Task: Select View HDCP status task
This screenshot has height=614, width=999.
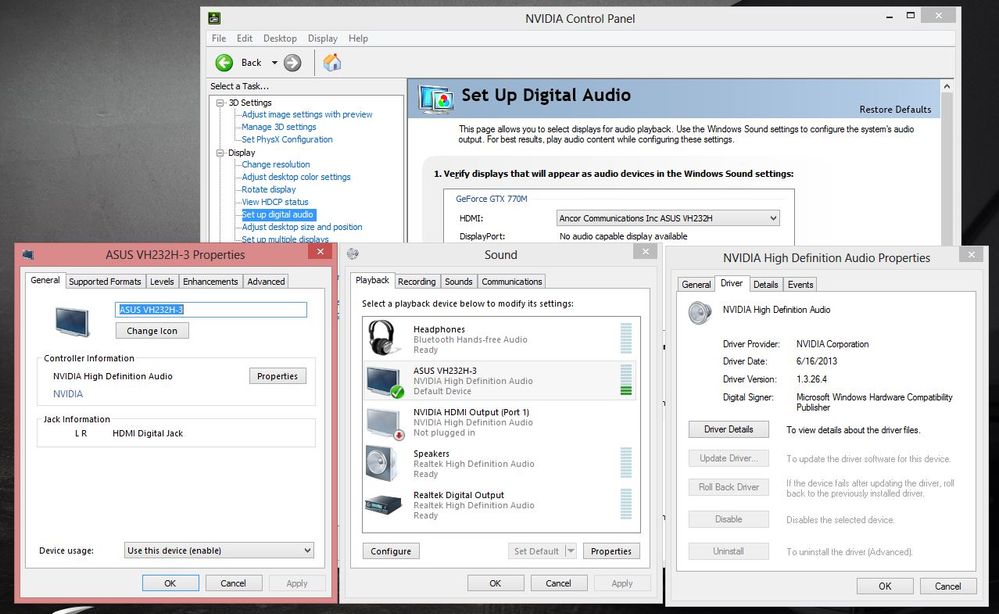Action: pos(275,202)
